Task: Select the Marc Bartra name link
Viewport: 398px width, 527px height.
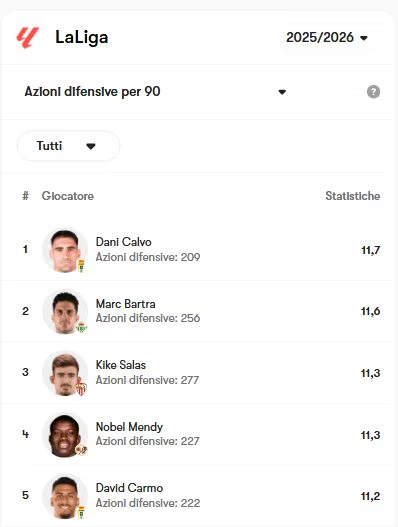Action: (125, 304)
